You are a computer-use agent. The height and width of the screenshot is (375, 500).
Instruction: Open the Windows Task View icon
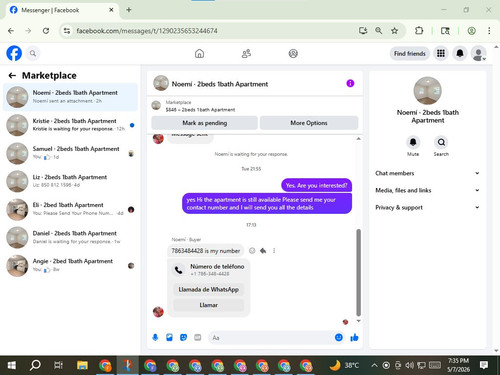[x=58, y=365]
